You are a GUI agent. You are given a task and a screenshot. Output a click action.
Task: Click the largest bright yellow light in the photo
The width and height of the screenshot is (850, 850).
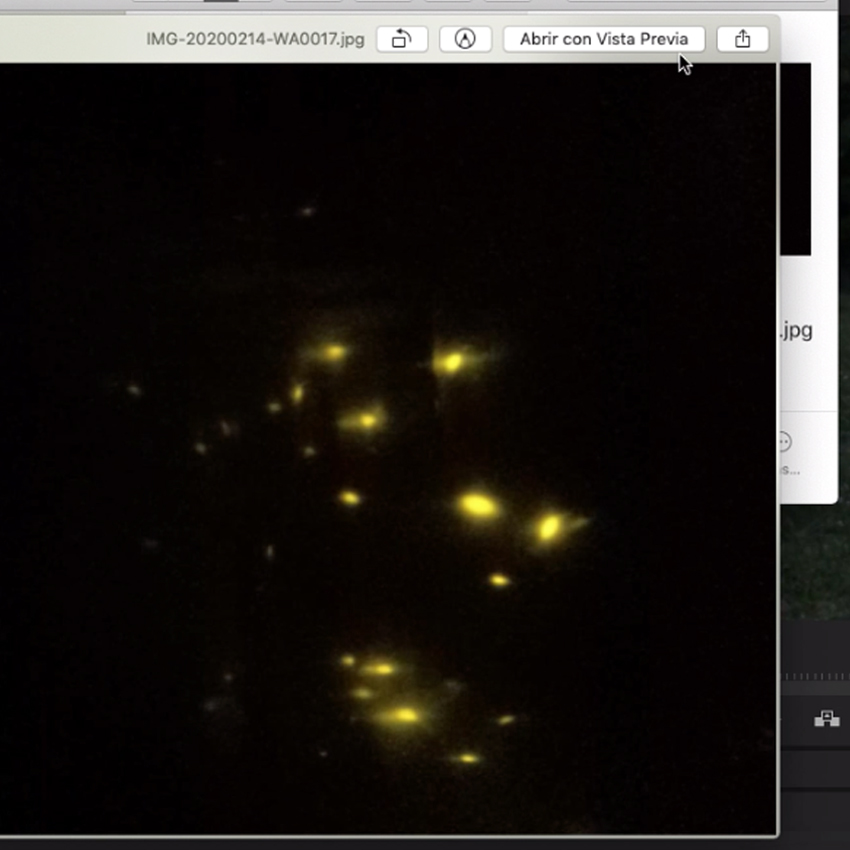[479, 506]
